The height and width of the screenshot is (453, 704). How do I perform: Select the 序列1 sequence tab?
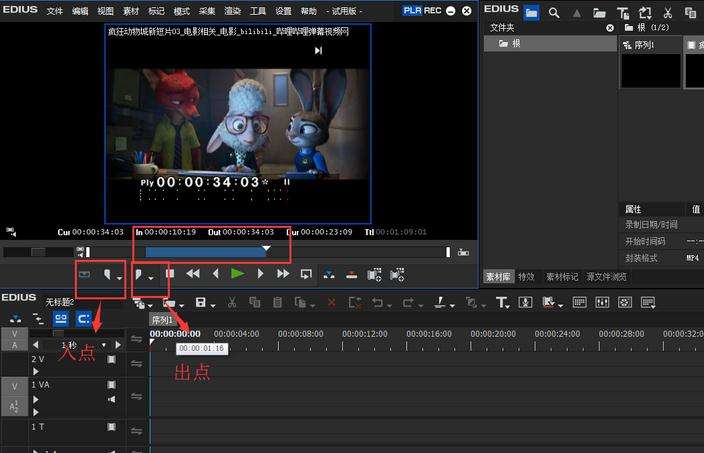tap(162, 320)
